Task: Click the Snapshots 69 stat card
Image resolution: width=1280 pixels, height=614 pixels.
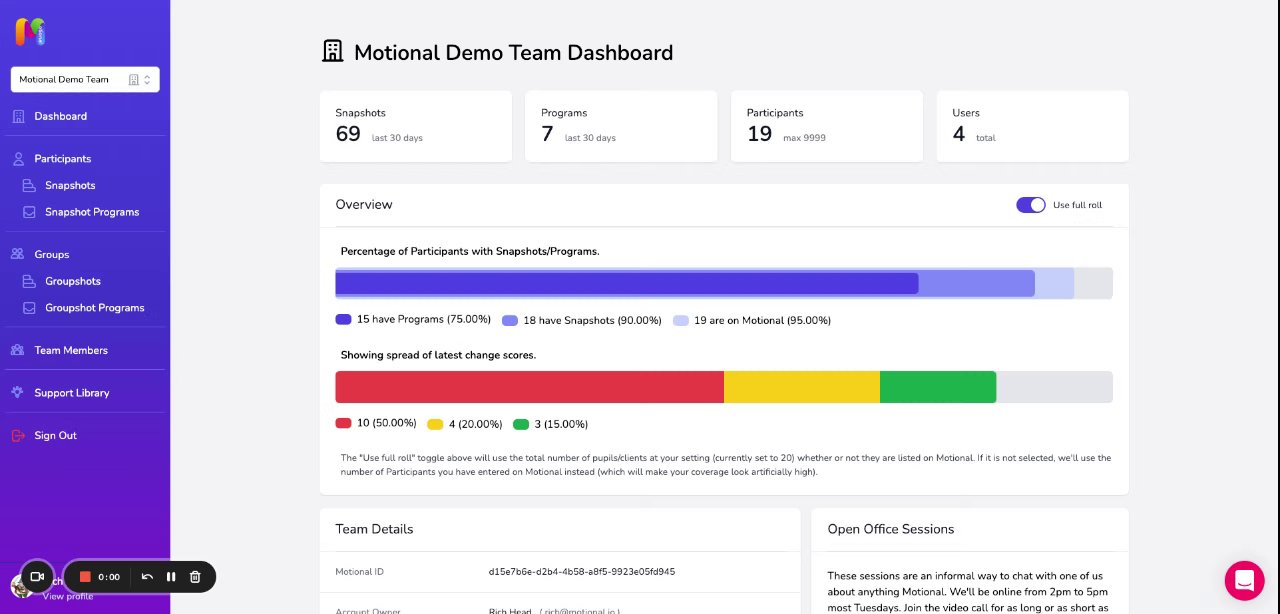Action: tap(416, 126)
